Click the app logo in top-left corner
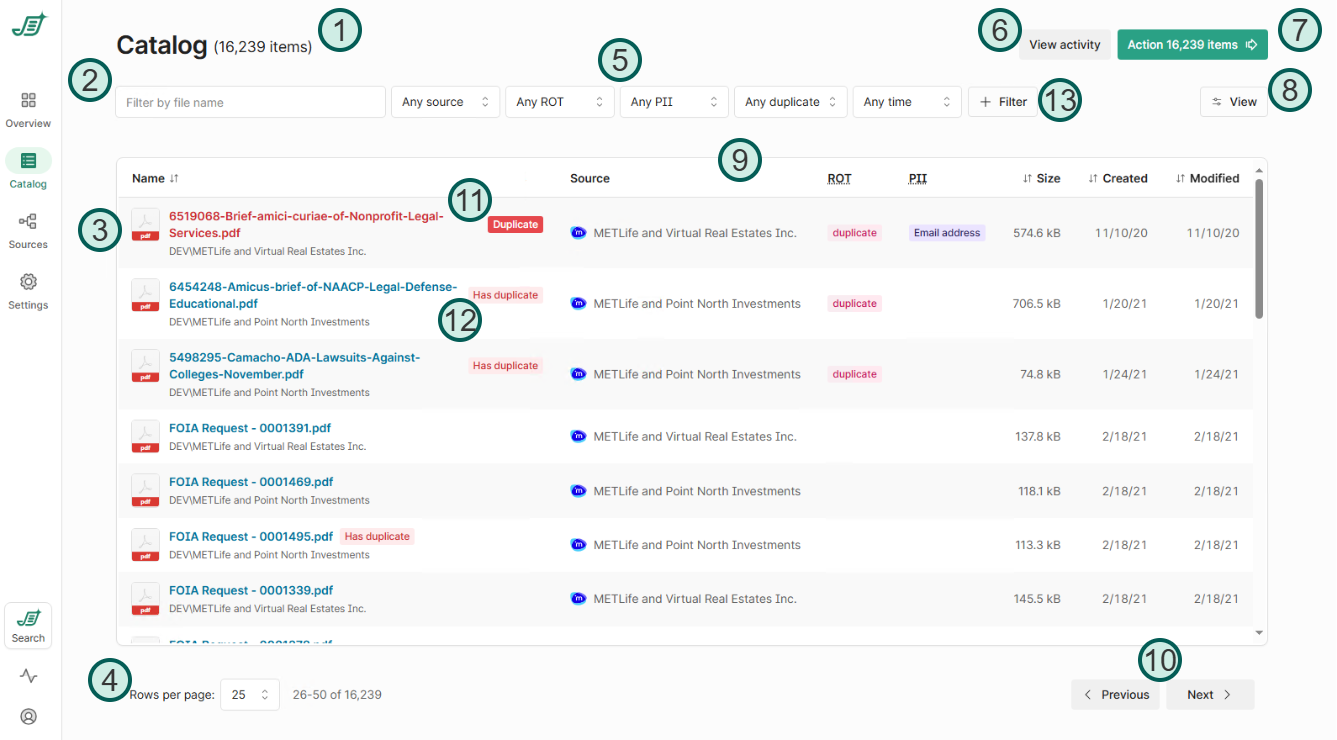Viewport: 1337px width, 740px height. pyautogui.click(x=28, y=26)
